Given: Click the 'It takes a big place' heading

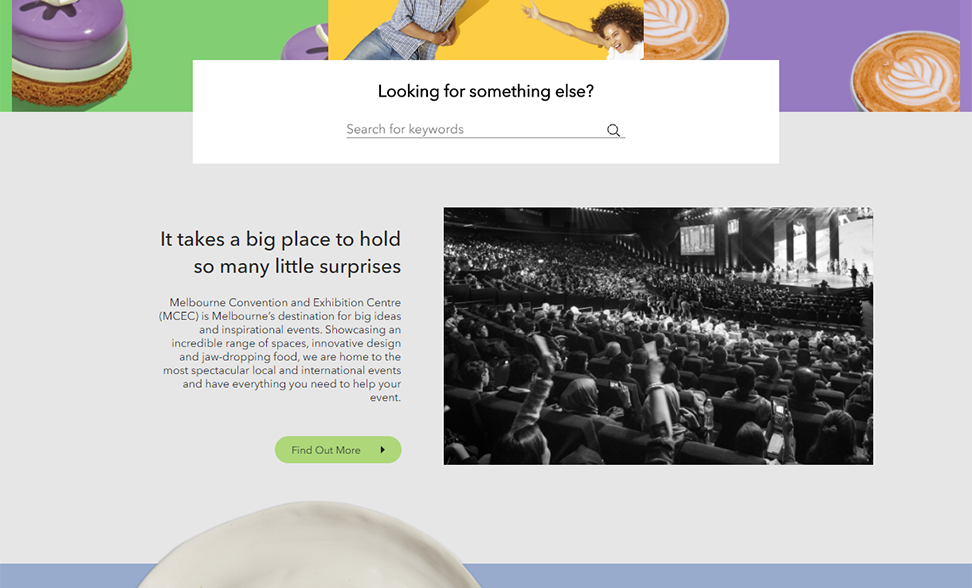Looking at the screenshot, I should click(280, 253).
